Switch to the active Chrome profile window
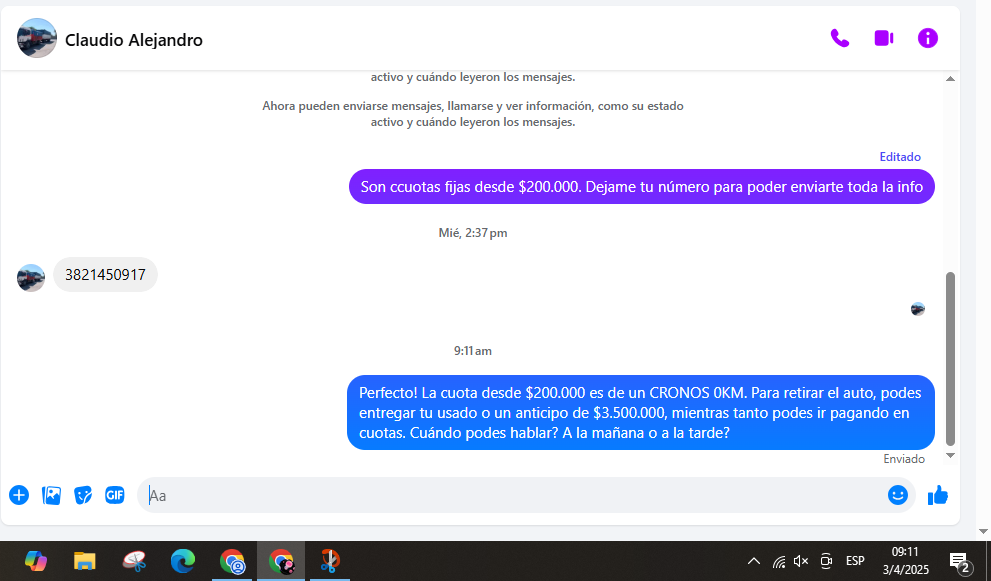This screenshot has height=581, width=991. (x=281, y=561)
